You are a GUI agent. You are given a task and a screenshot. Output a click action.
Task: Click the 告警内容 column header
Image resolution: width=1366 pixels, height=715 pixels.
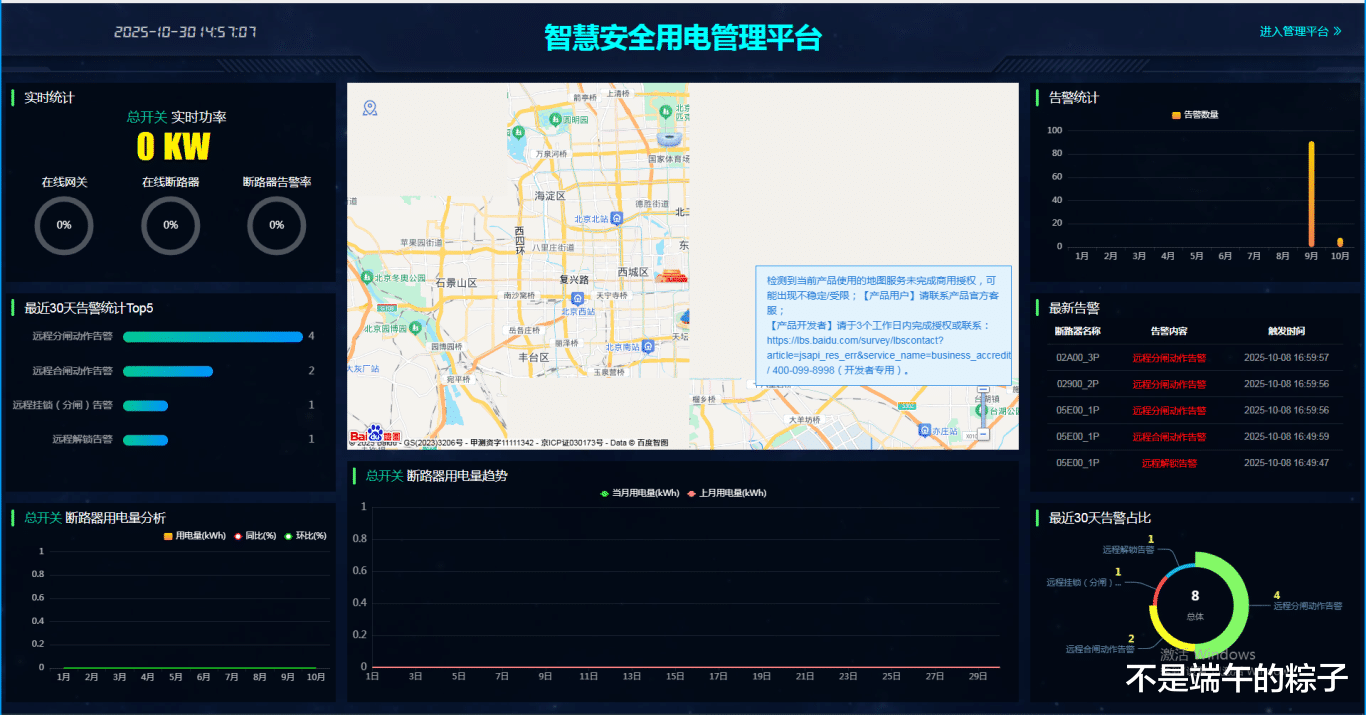pos(1169,331)
